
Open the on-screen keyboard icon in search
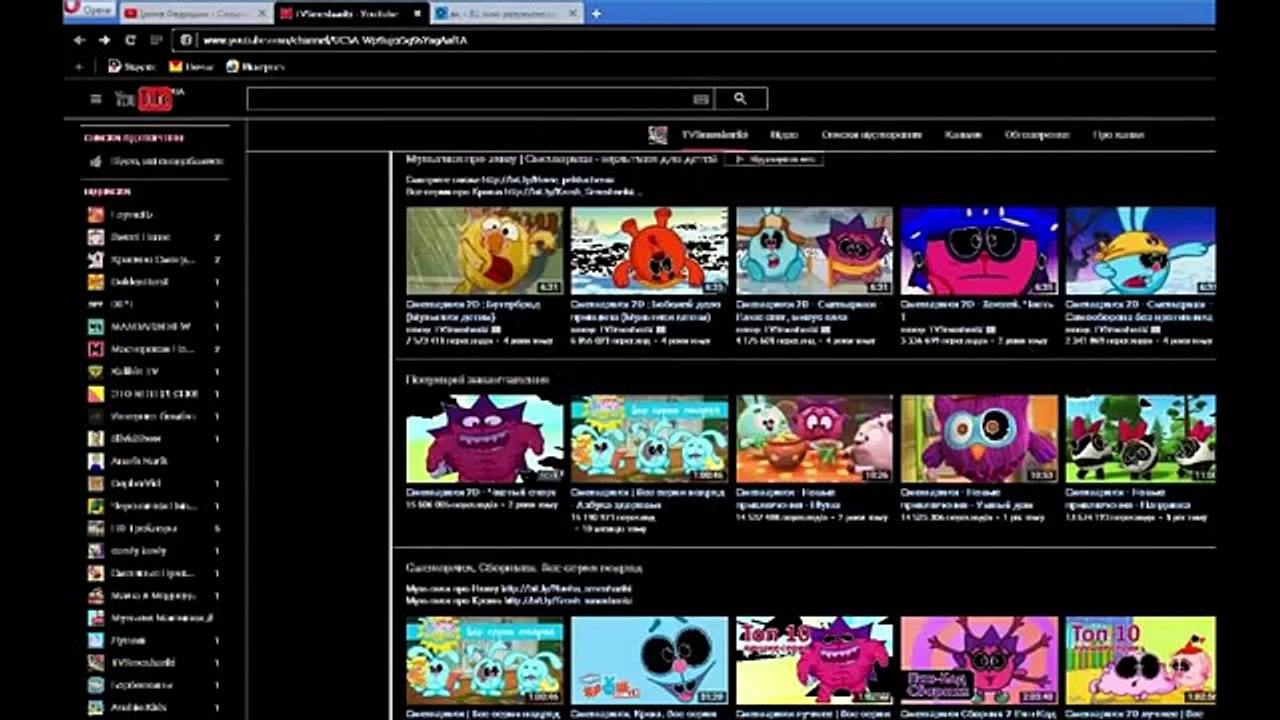click(x=700, y=99)
